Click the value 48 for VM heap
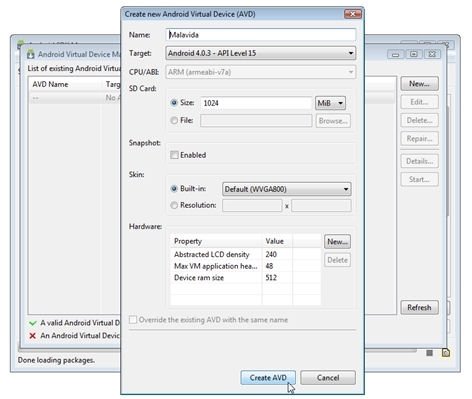472x399 pixels. click(269, 266)
